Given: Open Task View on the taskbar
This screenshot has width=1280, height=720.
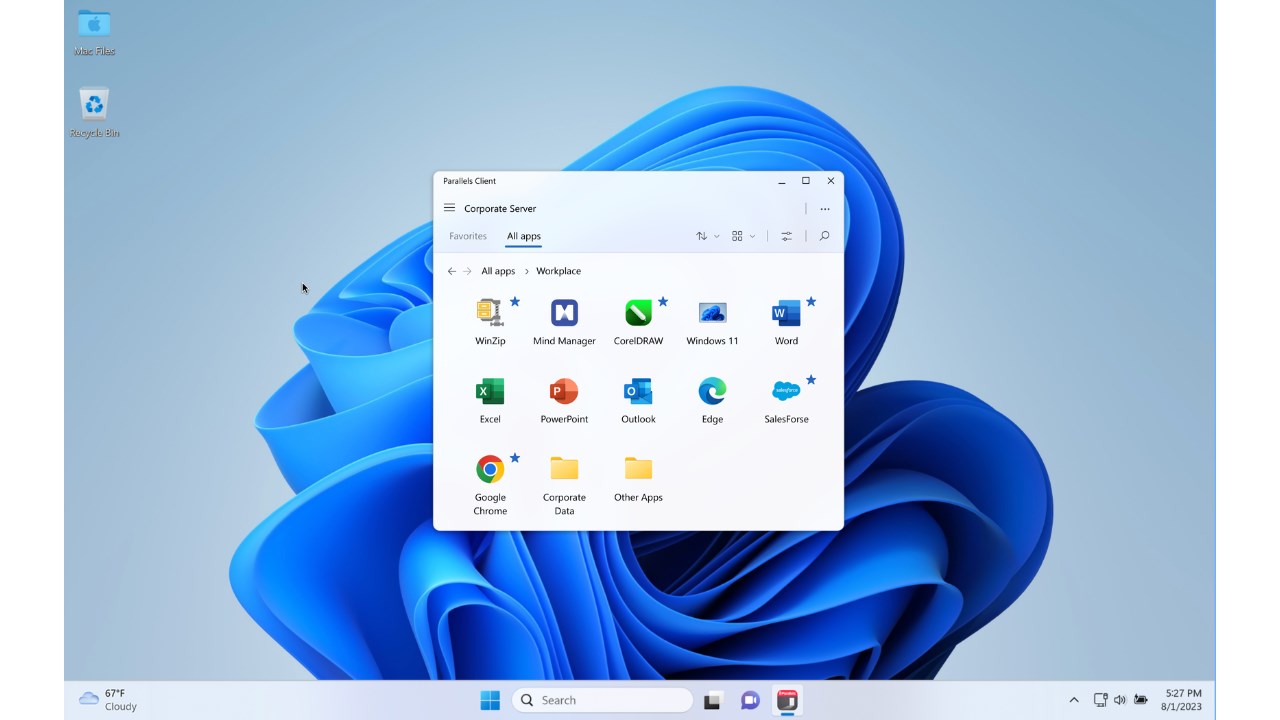Looking at the screenshot, I should pos(712,700).
